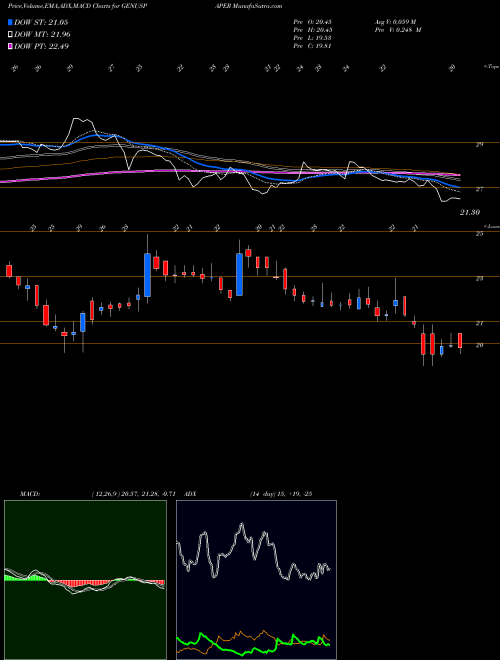Click inside the dark blue ADX panel
The width and height of the screenshot is (500, 660).
pos(256,580)
